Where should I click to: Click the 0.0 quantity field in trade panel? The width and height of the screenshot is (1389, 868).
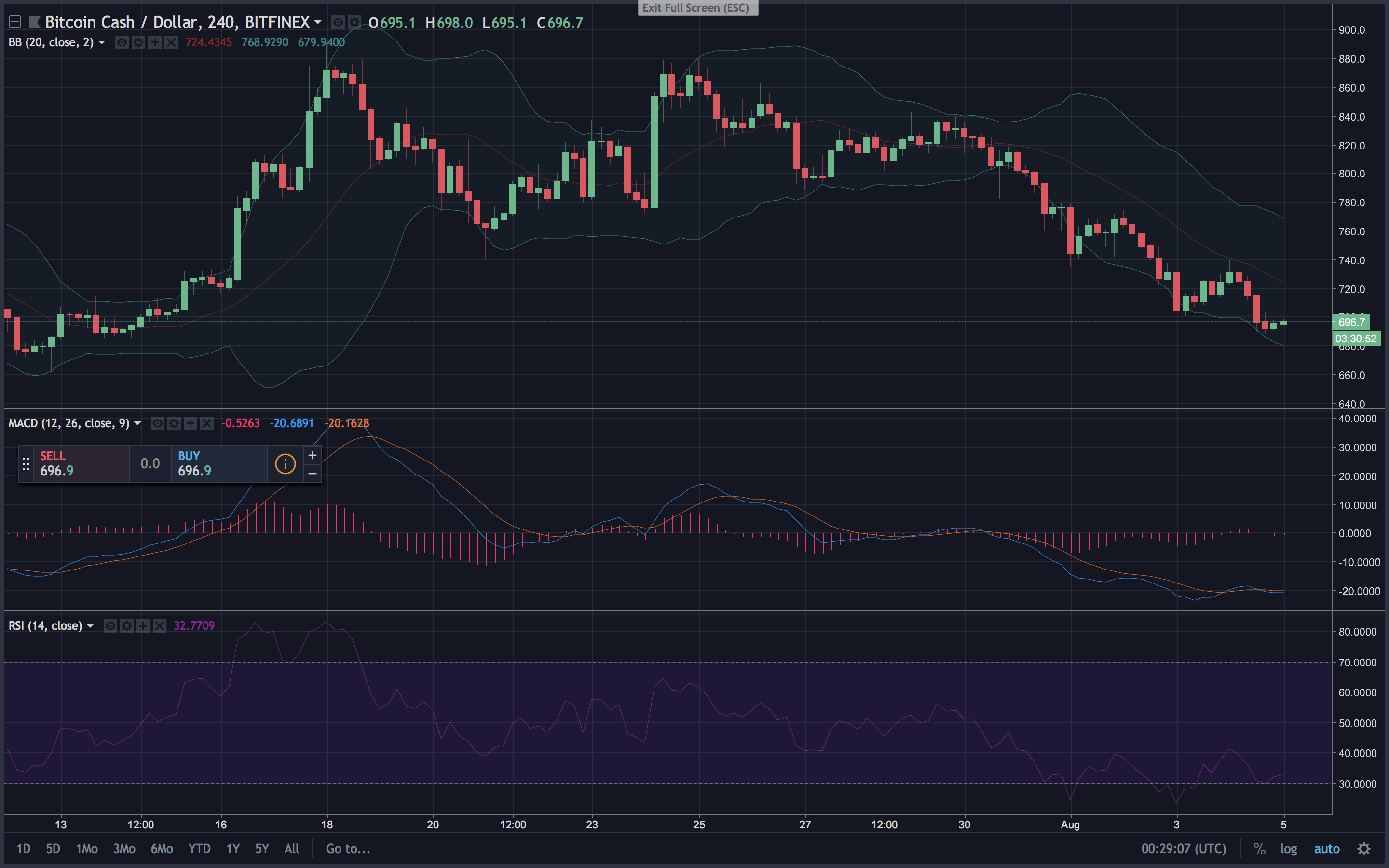150,464
